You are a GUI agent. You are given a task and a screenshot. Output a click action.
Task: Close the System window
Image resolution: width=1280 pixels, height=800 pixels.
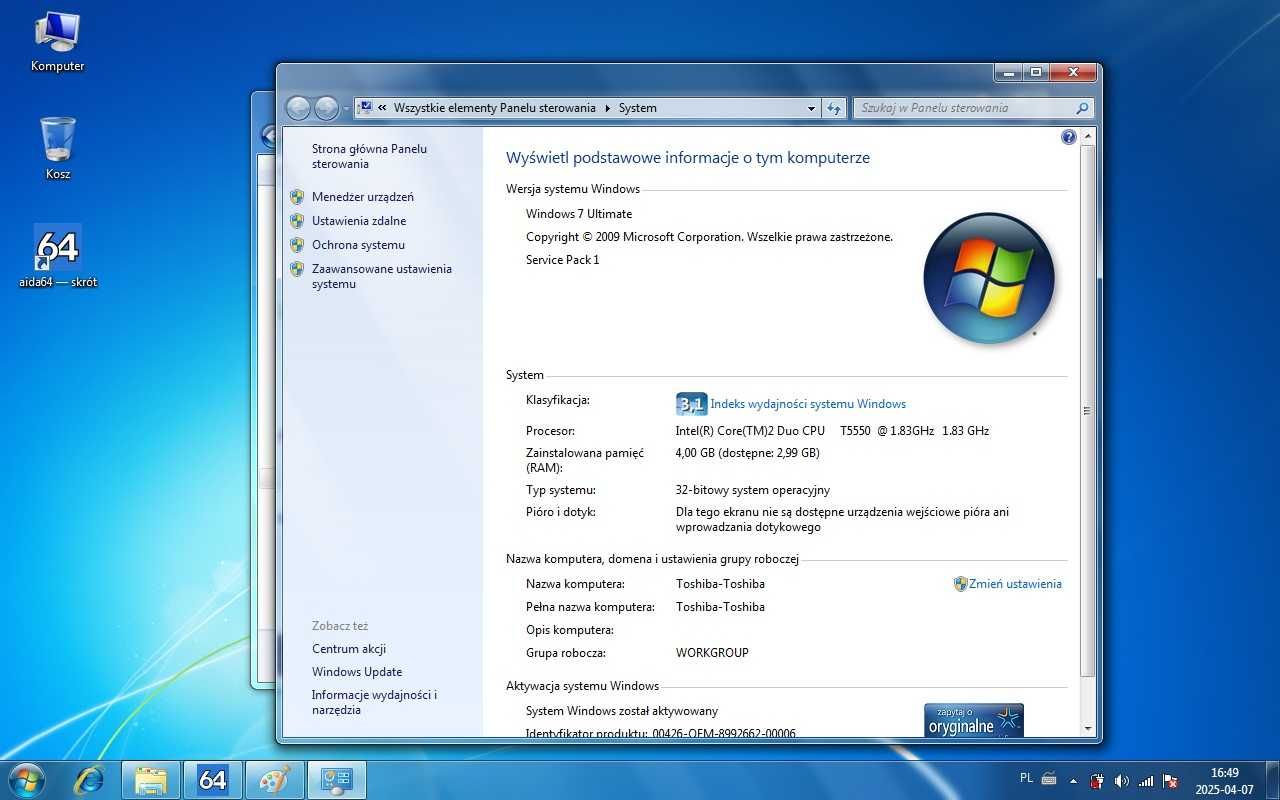(1072, 72)
